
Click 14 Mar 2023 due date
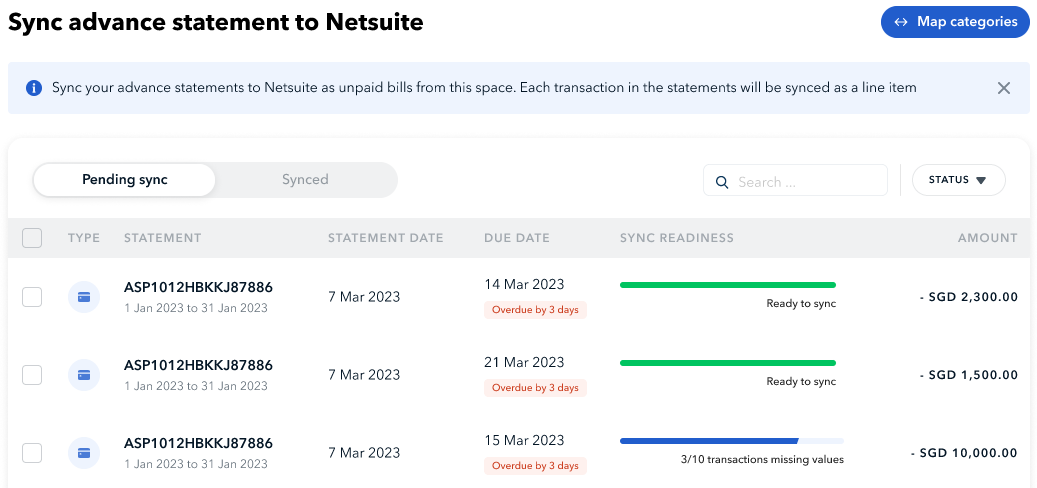[524, 284]
